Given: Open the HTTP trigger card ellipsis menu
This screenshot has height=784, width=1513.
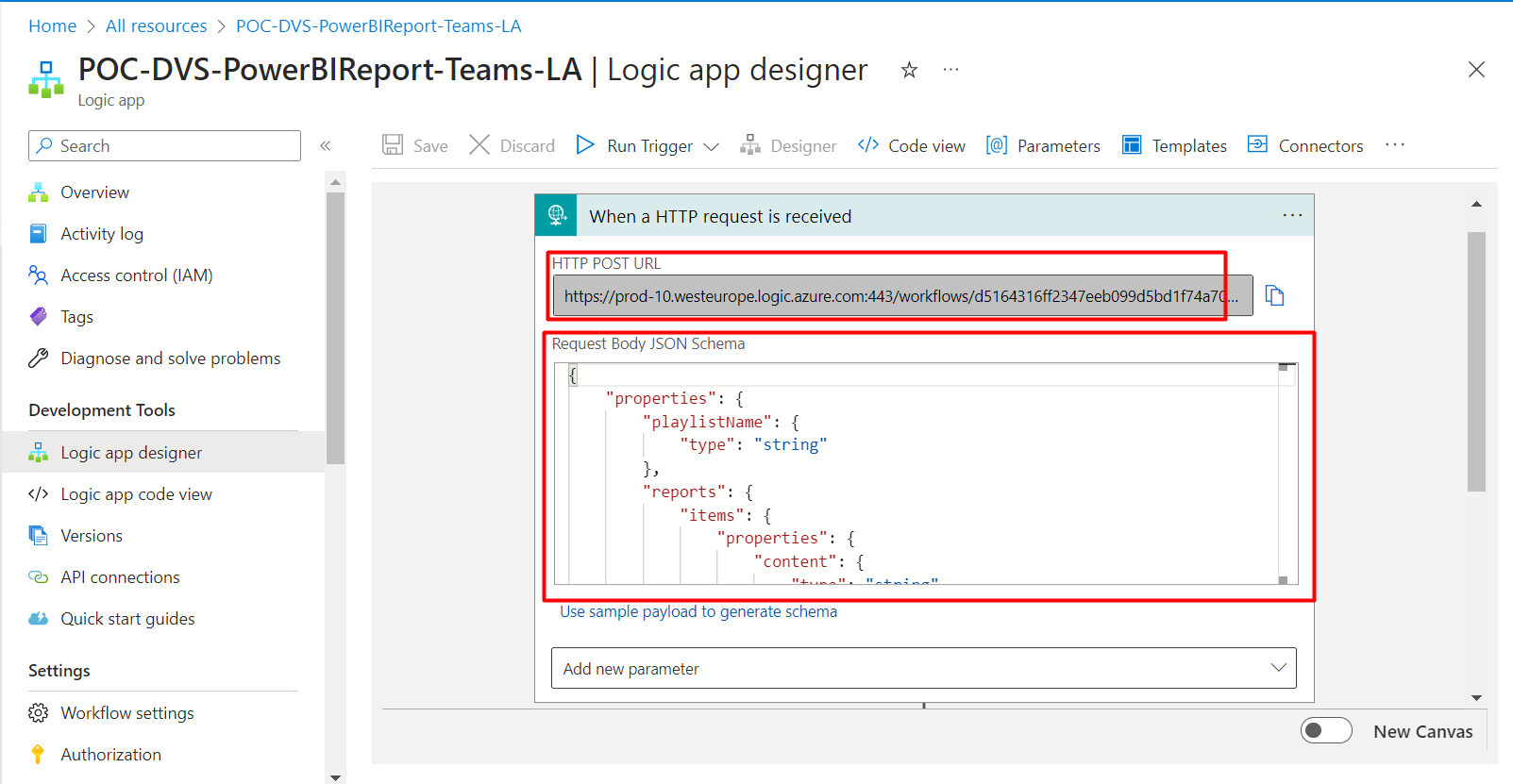Looking at the screenshot, I should pyautogui.click(x=1292, y=215).
